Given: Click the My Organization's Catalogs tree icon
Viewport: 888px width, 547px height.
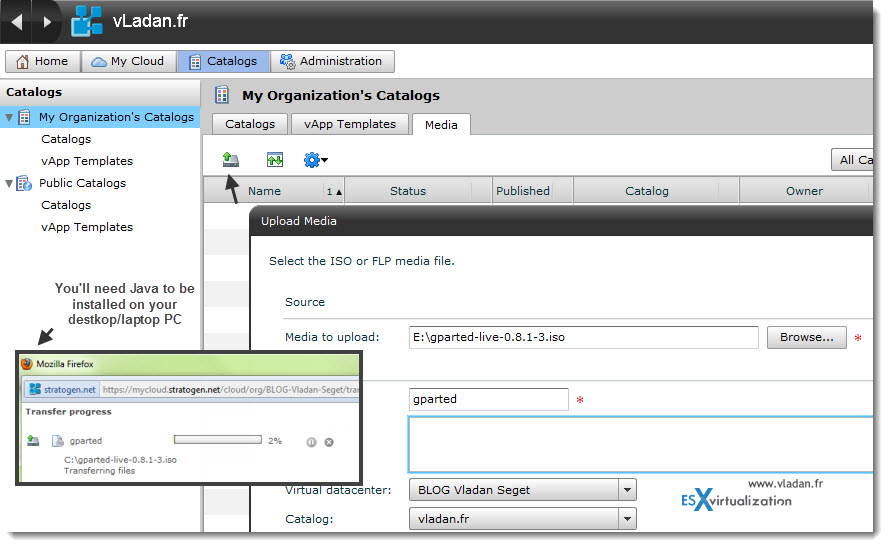Looking at the screenshot, I should click(24, 117).
